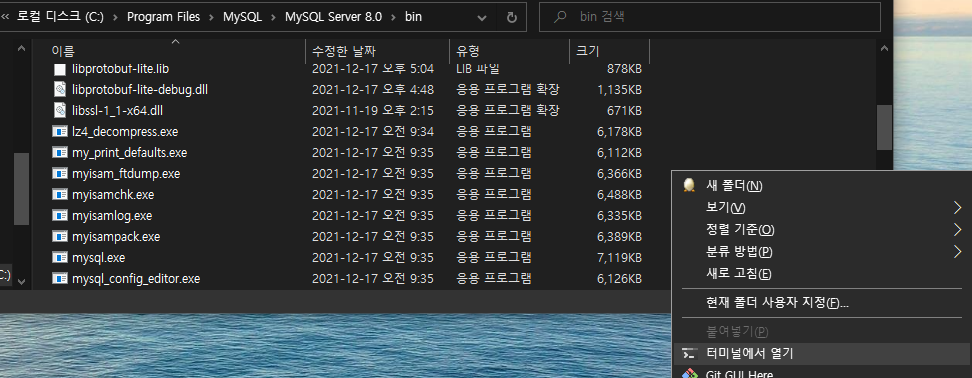This screenshot has width=972, height=378.
Task: Select the file name mysql_config_editor.exe
Action: pyautogui.click(x=136, y=278)
